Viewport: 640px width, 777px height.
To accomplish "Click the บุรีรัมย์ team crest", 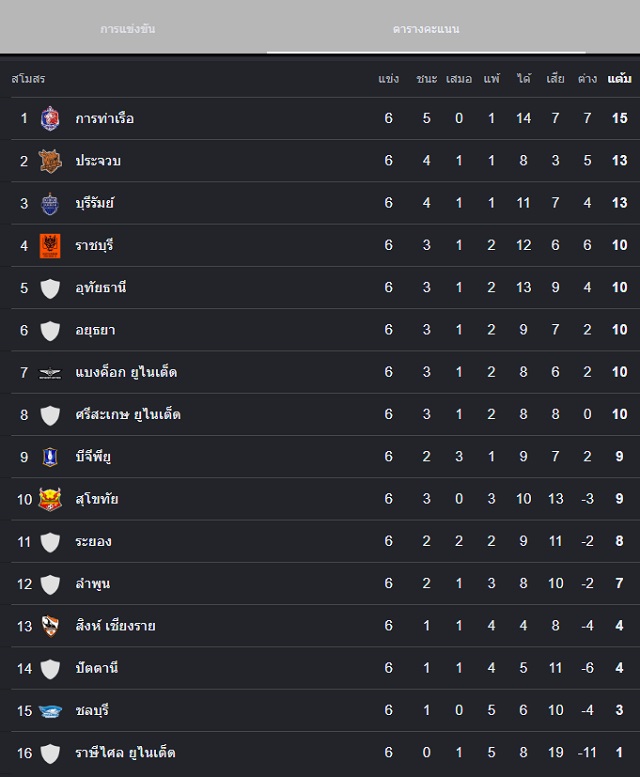I will tap(50, 203).
